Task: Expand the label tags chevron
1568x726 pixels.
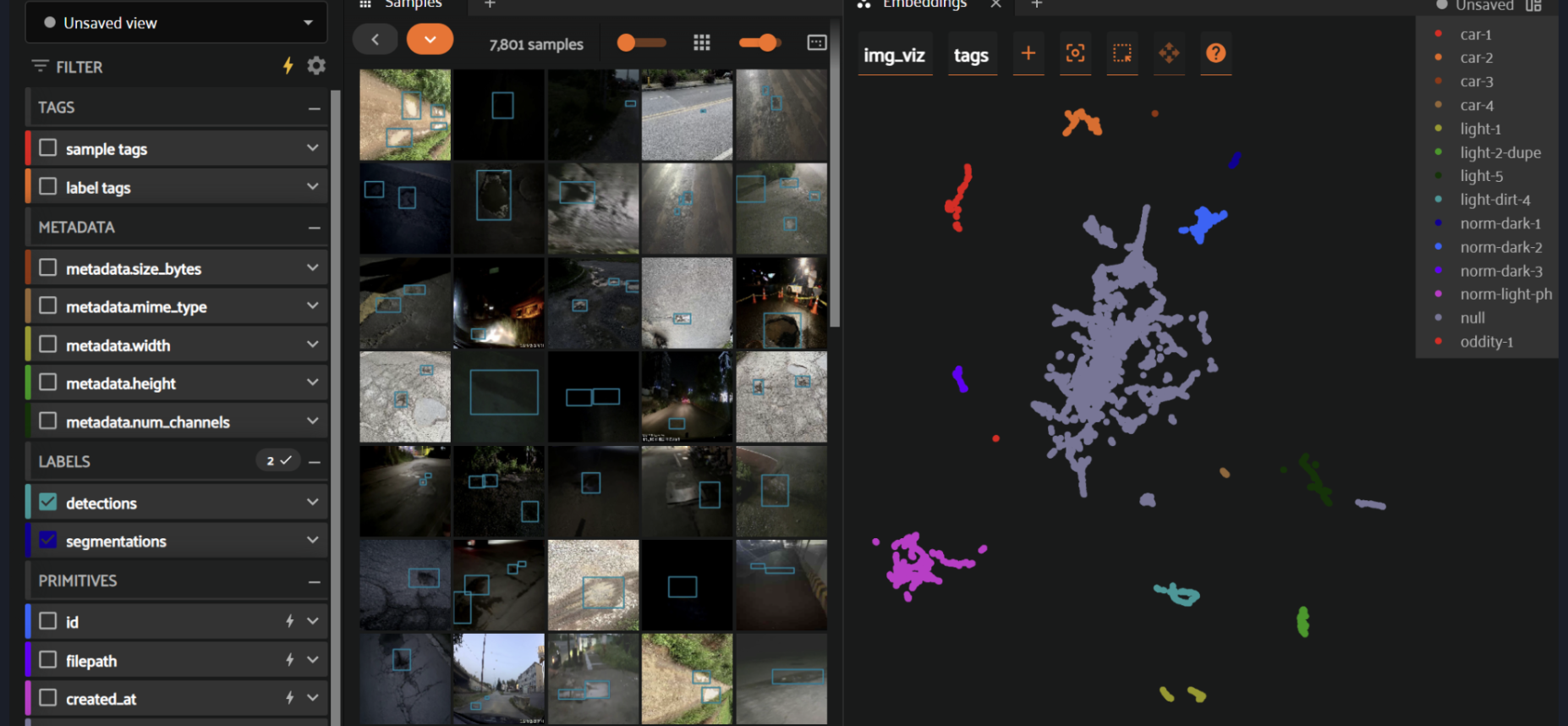Action: 312,187
